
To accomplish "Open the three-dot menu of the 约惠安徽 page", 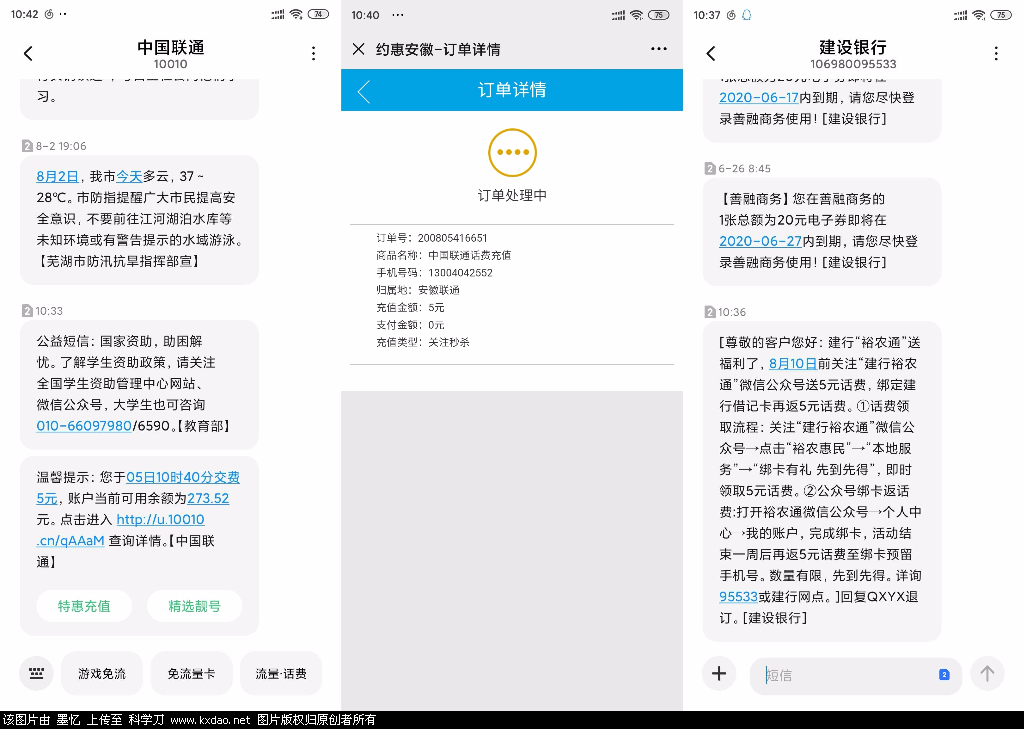I will 658,48.
